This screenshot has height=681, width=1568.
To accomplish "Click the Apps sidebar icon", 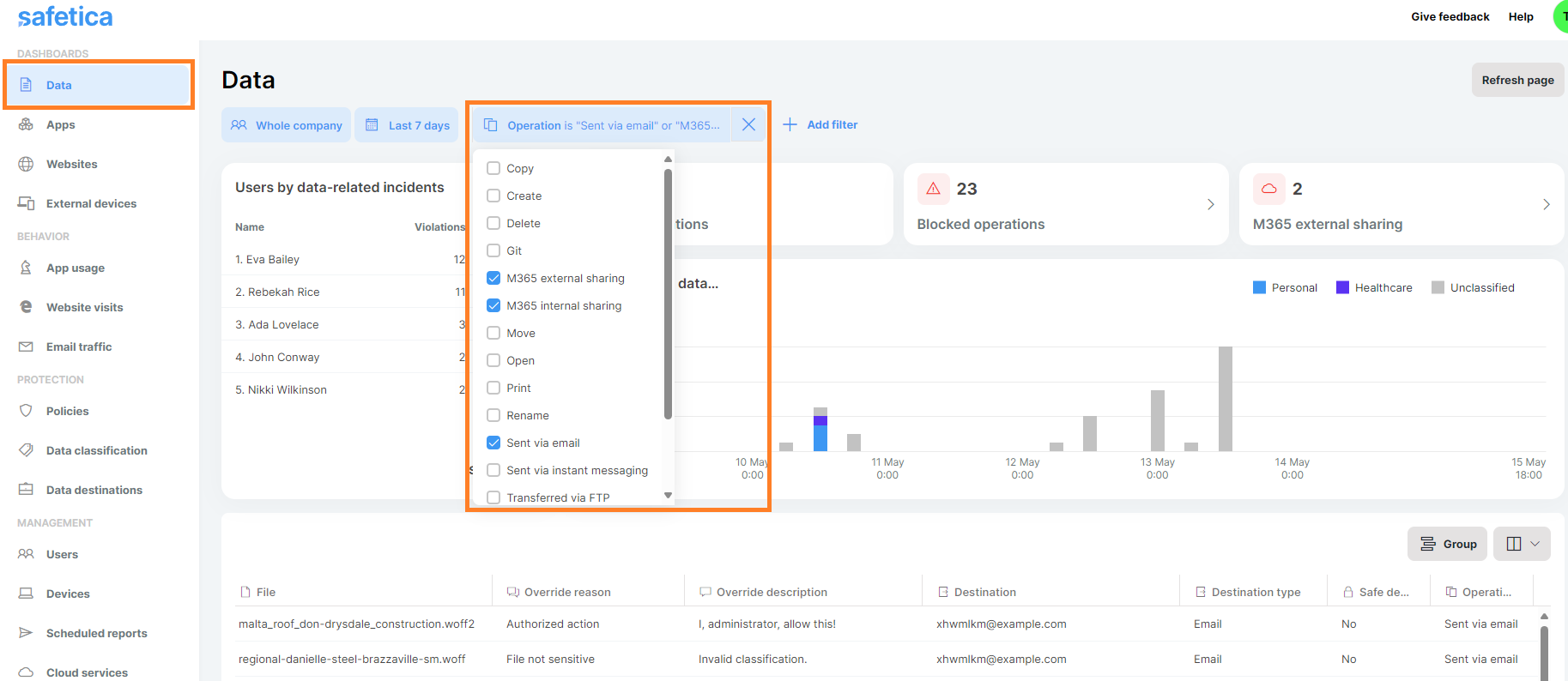I will (26, 124).
